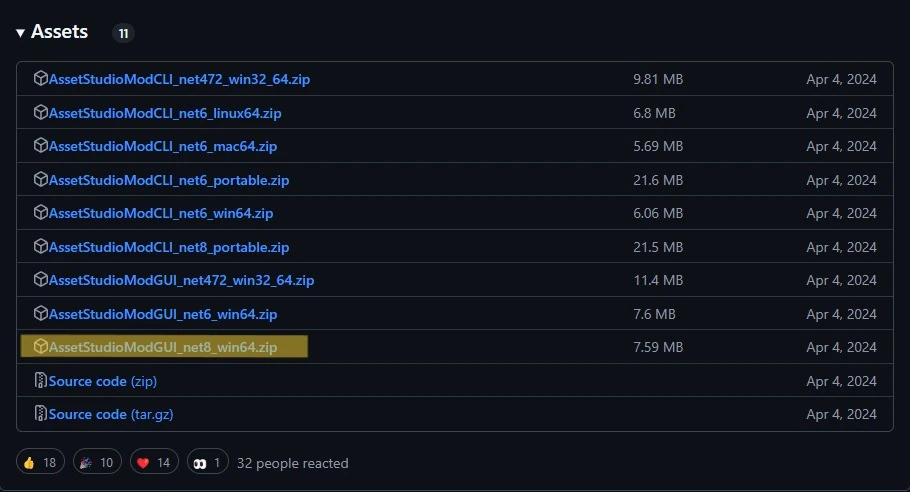Download AssetStudioModCLI_net6_win64.zip
The image size is (910, 492).
161,213
